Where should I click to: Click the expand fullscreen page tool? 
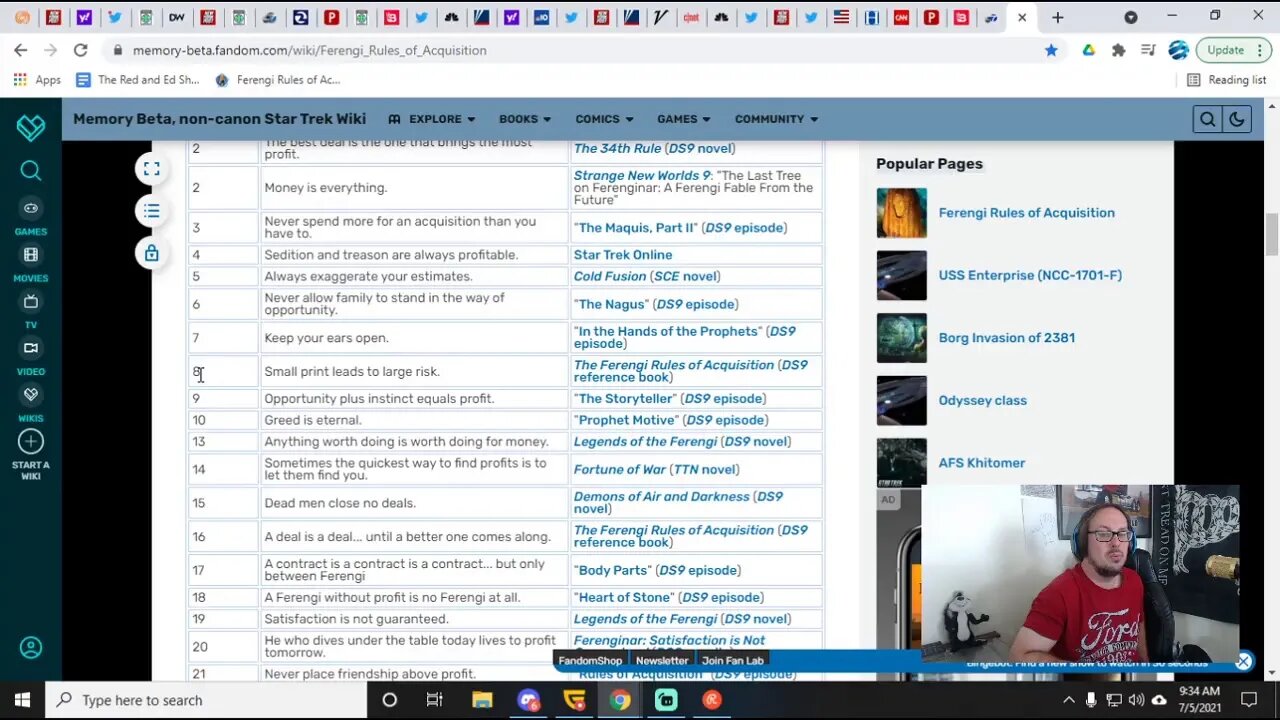coord(151,169)
